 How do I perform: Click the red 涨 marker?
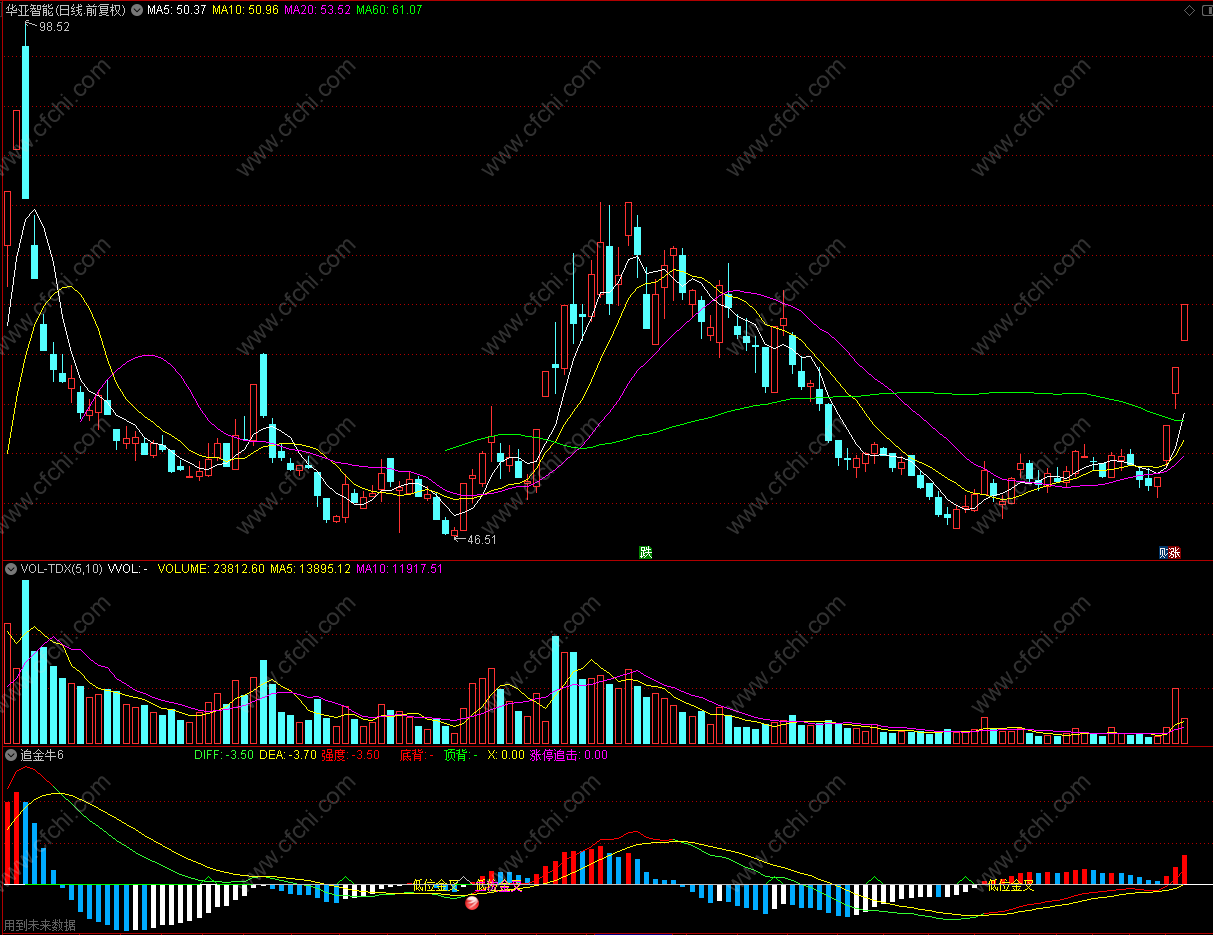pyautogui.click(x=1175, y=552)
